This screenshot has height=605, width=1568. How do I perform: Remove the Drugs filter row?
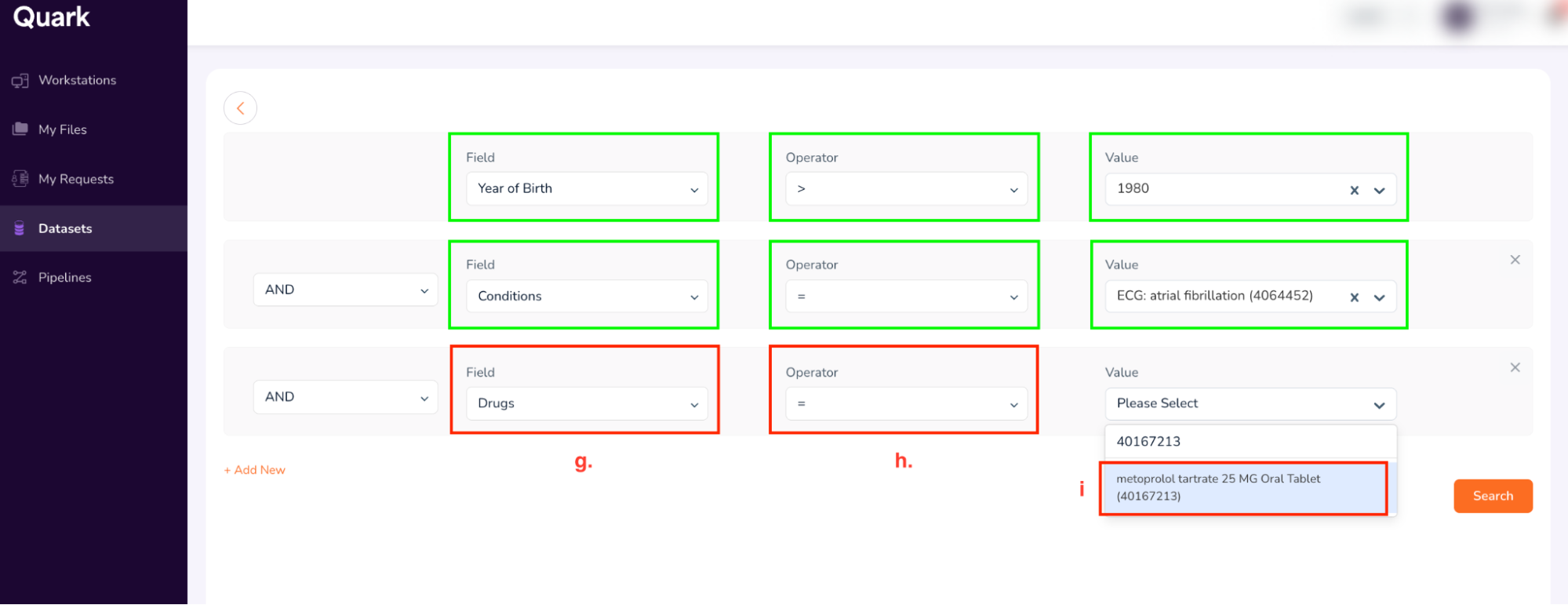[1515, 367]
